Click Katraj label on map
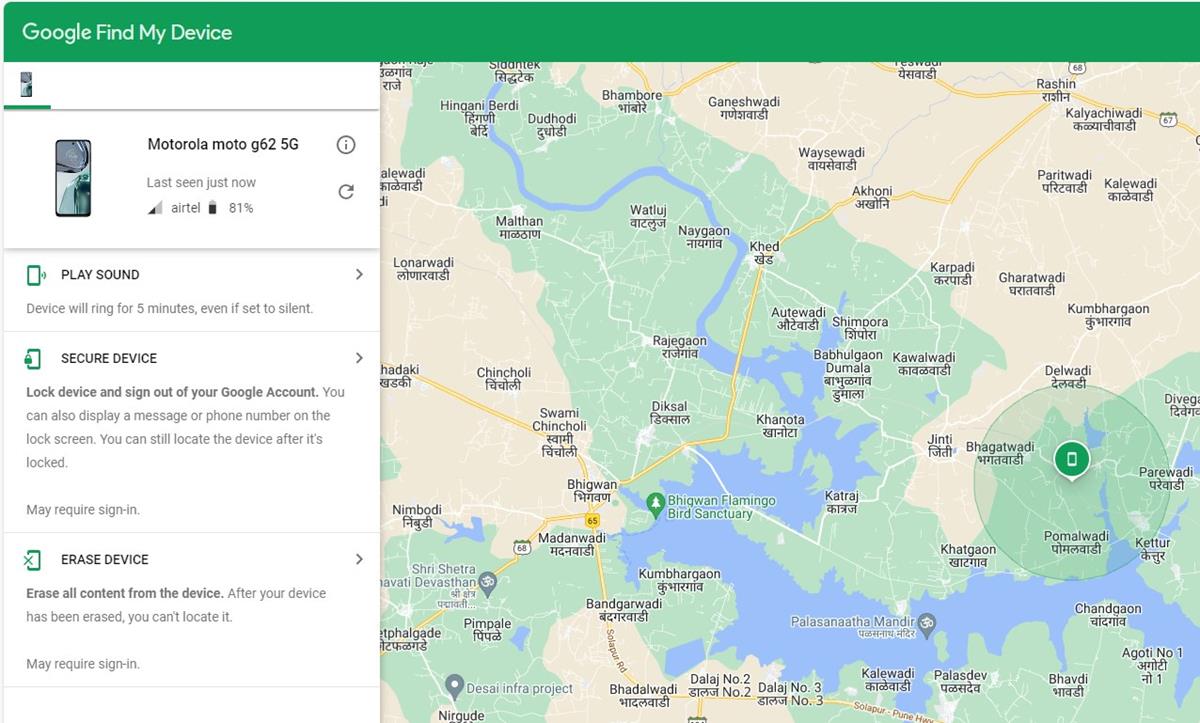Viewport: 1200px width, 723px height. 842,502
